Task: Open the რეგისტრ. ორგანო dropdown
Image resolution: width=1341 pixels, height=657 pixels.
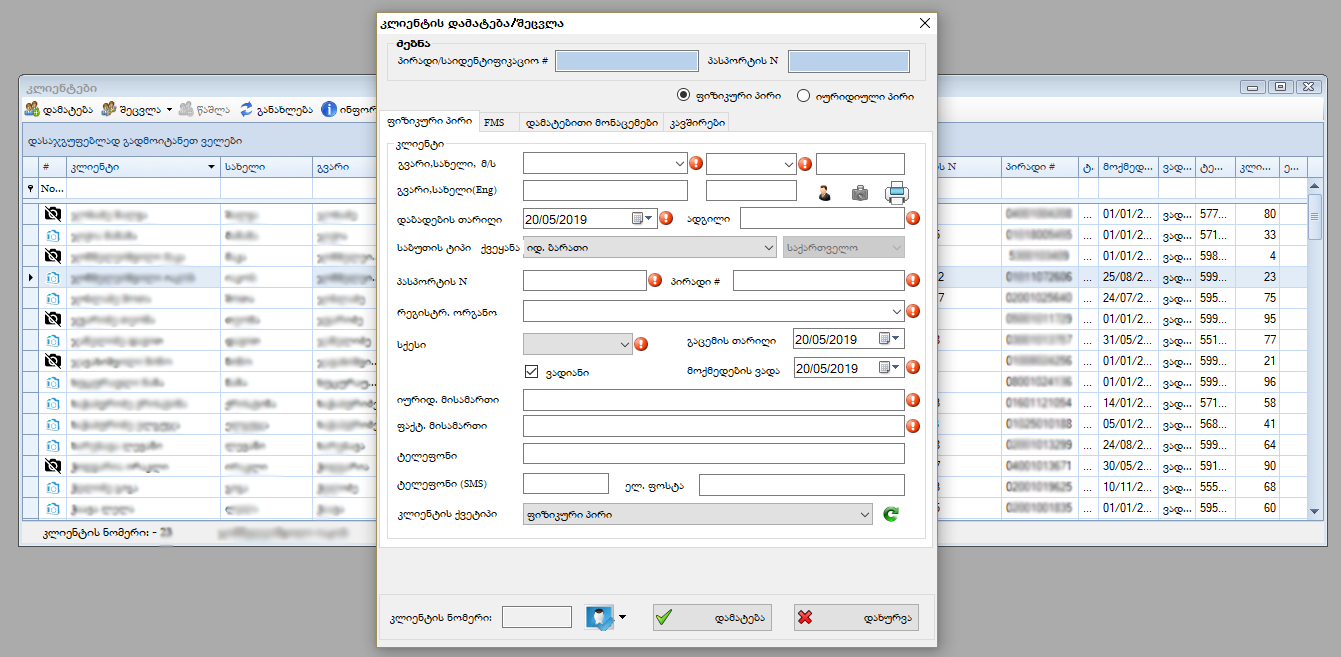Action: pyautogui.click(x=895, y=311)
